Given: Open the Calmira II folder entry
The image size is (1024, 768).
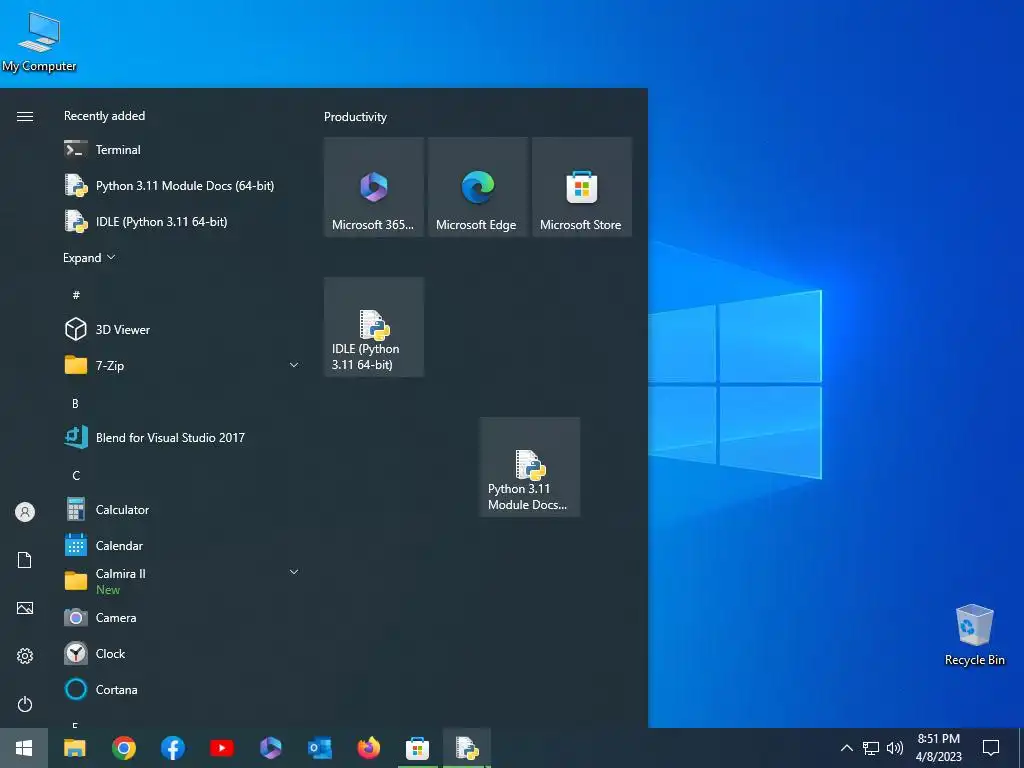Looking at the screenshot, I should coord(183,581).
